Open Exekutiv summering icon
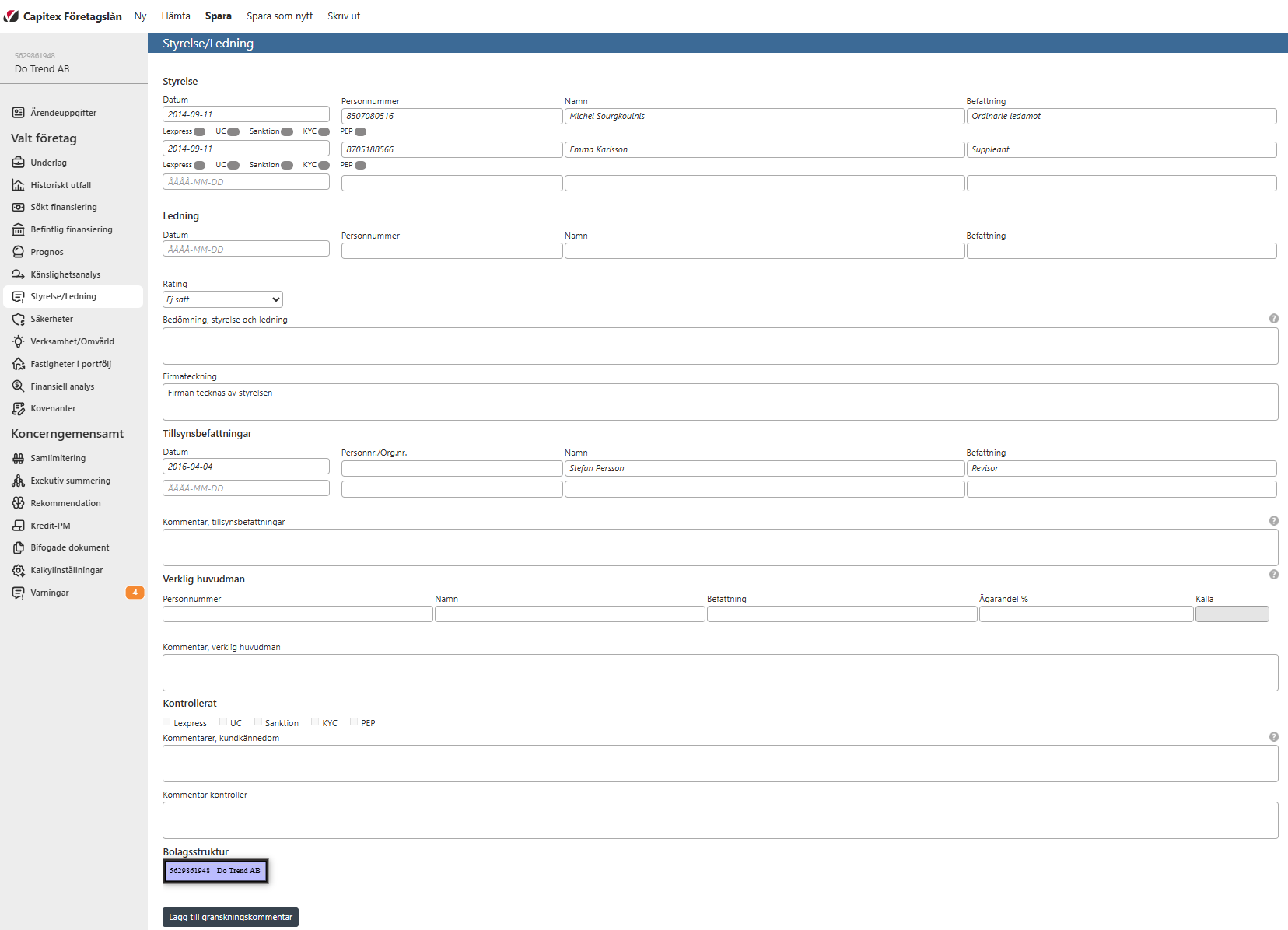Screen dimensions: 1288x930 pyautogui.click(x=18, y=481)
